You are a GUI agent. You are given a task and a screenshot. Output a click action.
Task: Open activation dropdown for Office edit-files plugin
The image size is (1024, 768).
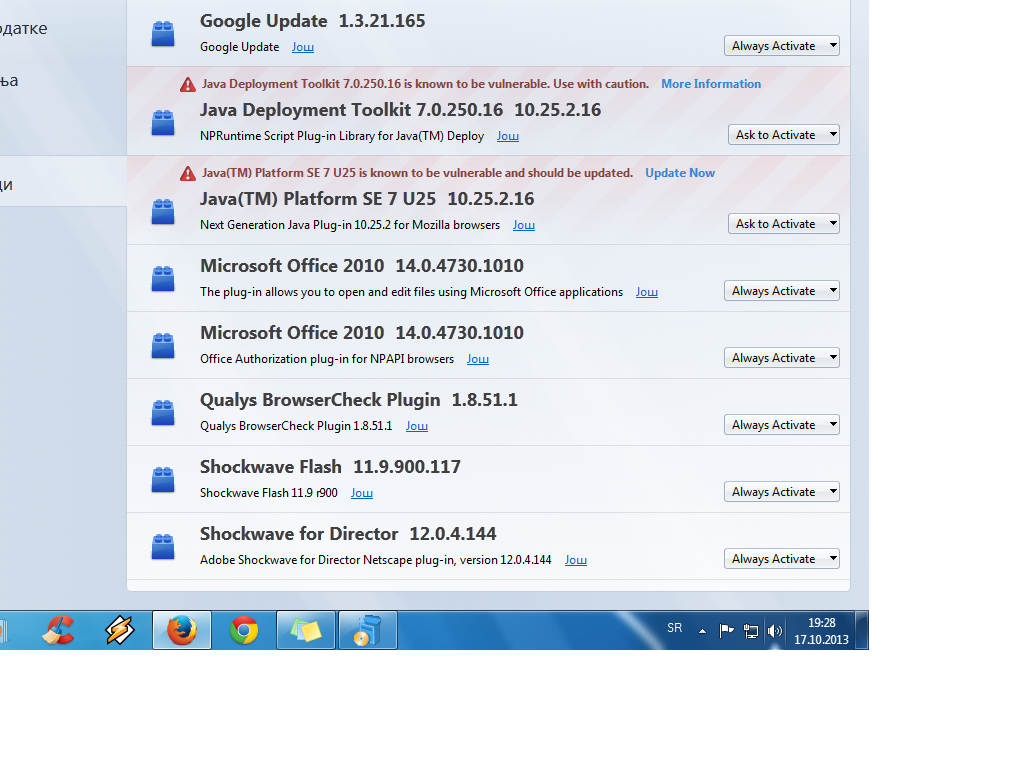(x=782, y=291)
